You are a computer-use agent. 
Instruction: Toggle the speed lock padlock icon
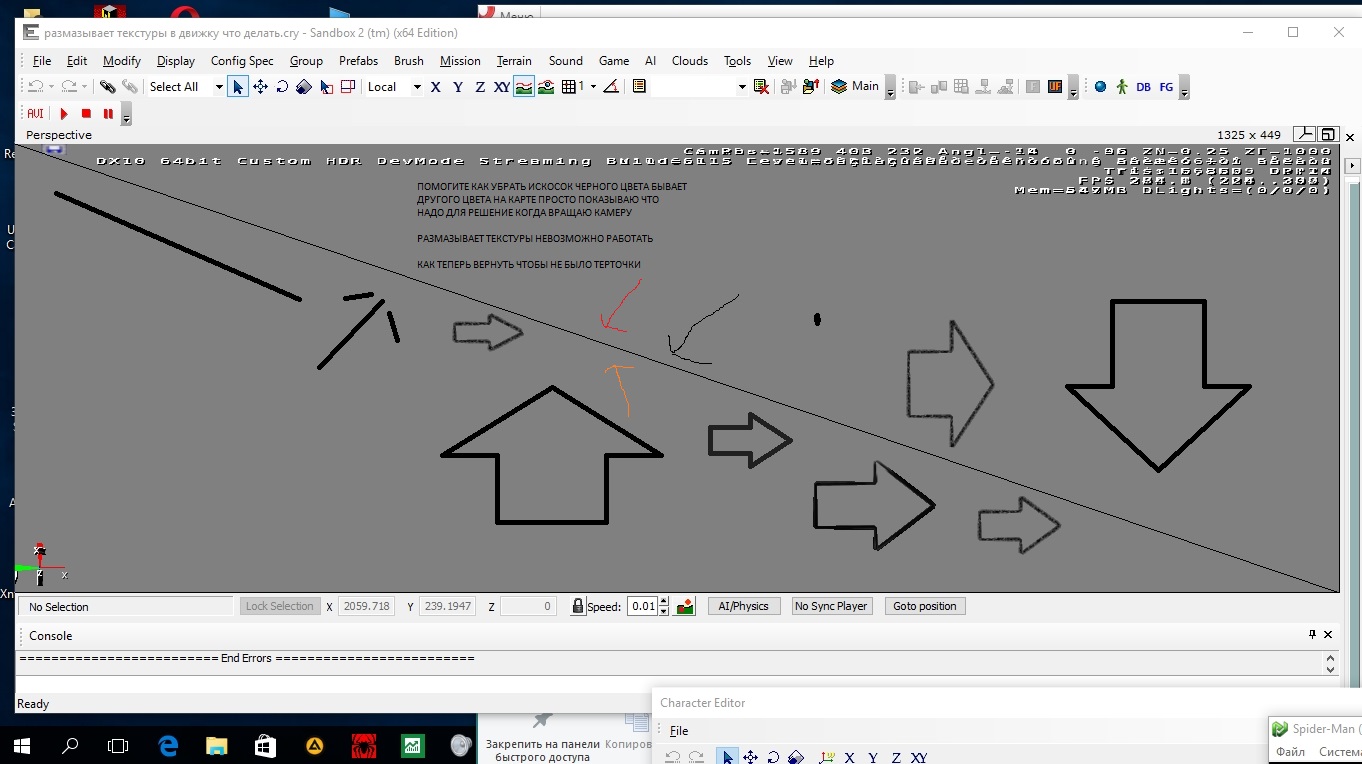[x=577, y=606]
